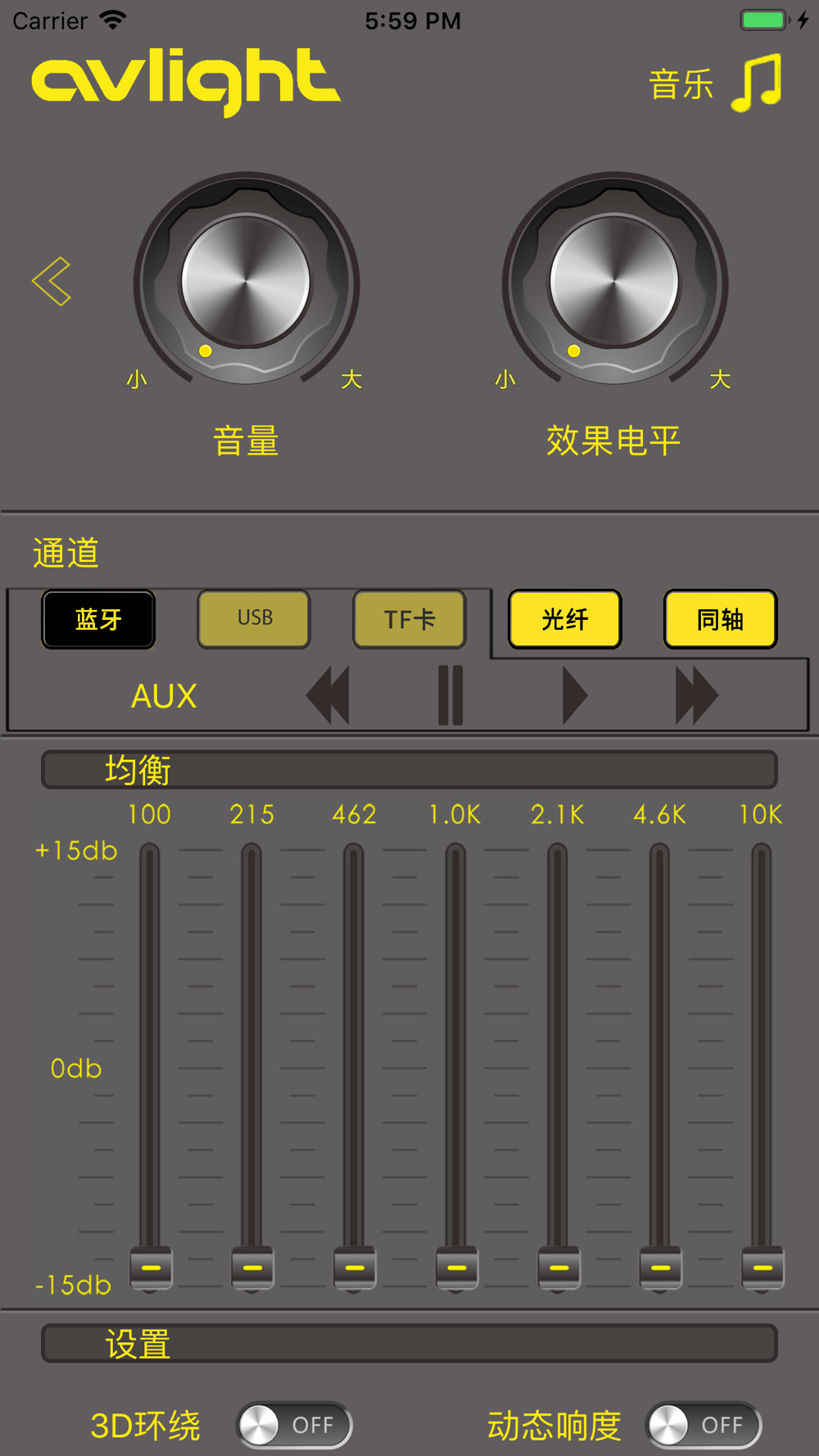The image size is (819, 1456).
Task: Click the rewind previous track button
Action: [328, 695]
